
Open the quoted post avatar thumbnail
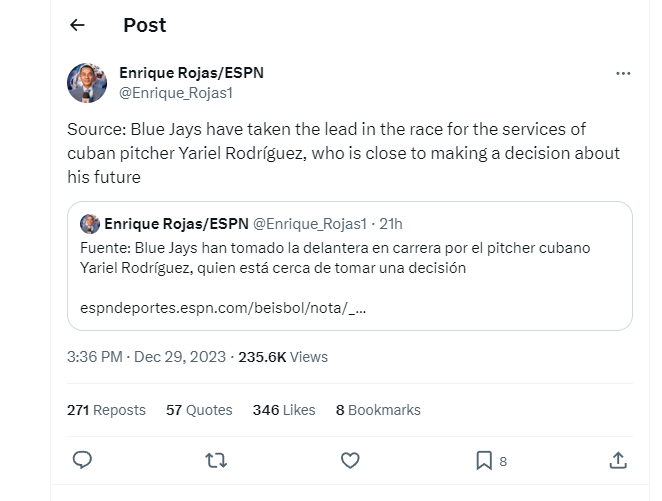(x=90, y=223)
